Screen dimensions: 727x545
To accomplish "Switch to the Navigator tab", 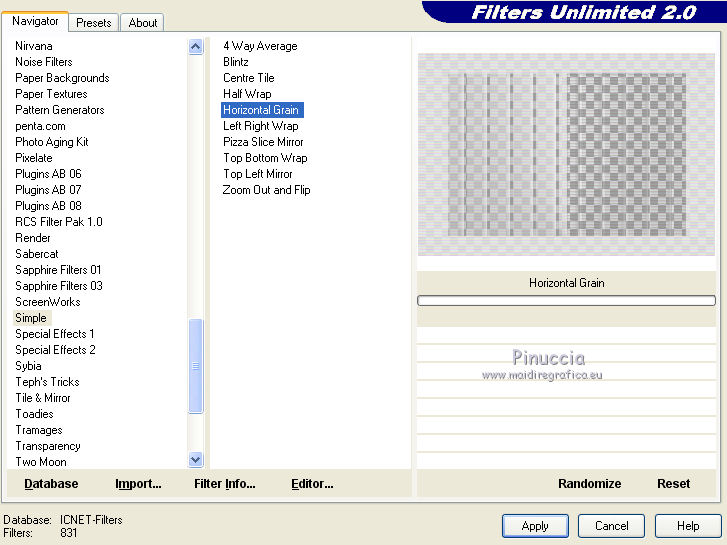I will click(x=35, y=21).
